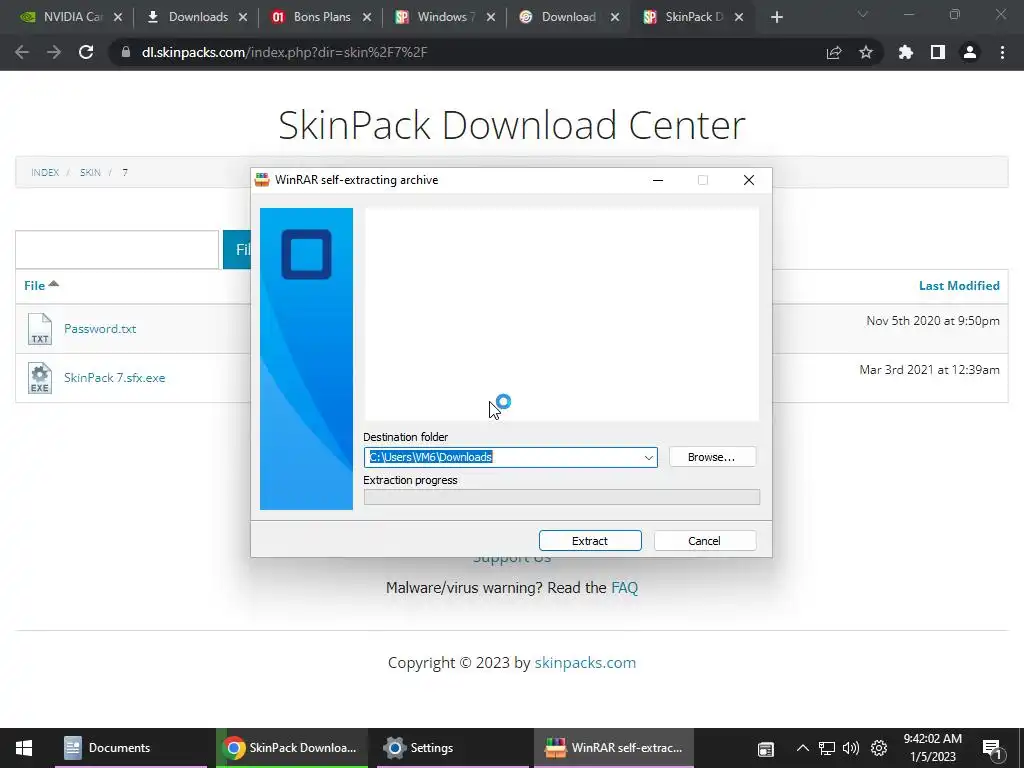Open Chrome extensions puzzle icon
The width and height of the screenshot is (1024, 768).
906,52
